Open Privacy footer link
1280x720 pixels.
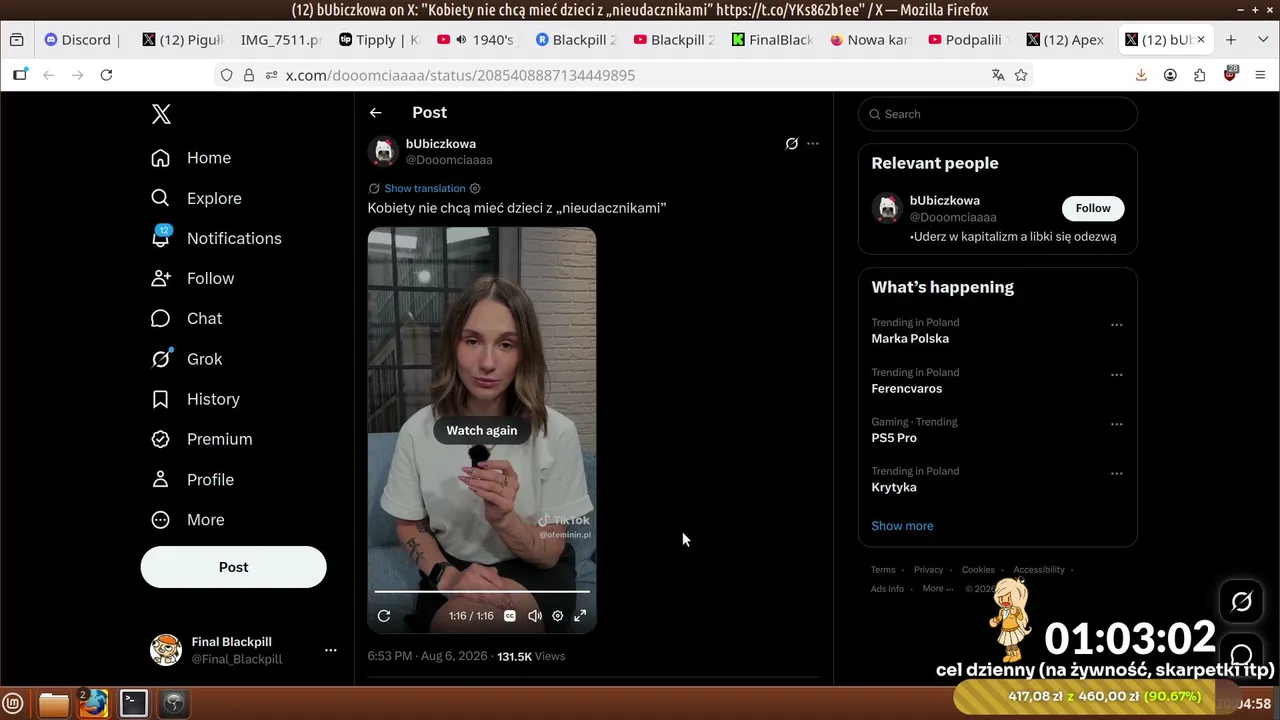click(x=928, y=570)
